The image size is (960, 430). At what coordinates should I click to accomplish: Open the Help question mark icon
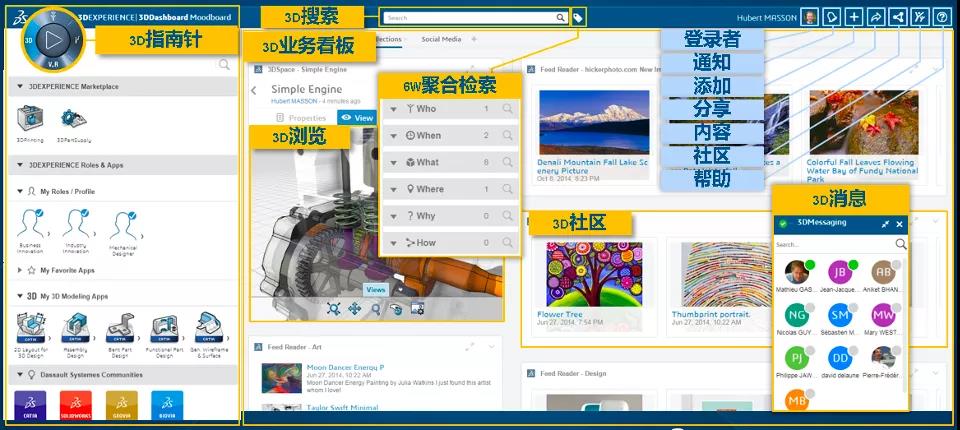(941, 17)
